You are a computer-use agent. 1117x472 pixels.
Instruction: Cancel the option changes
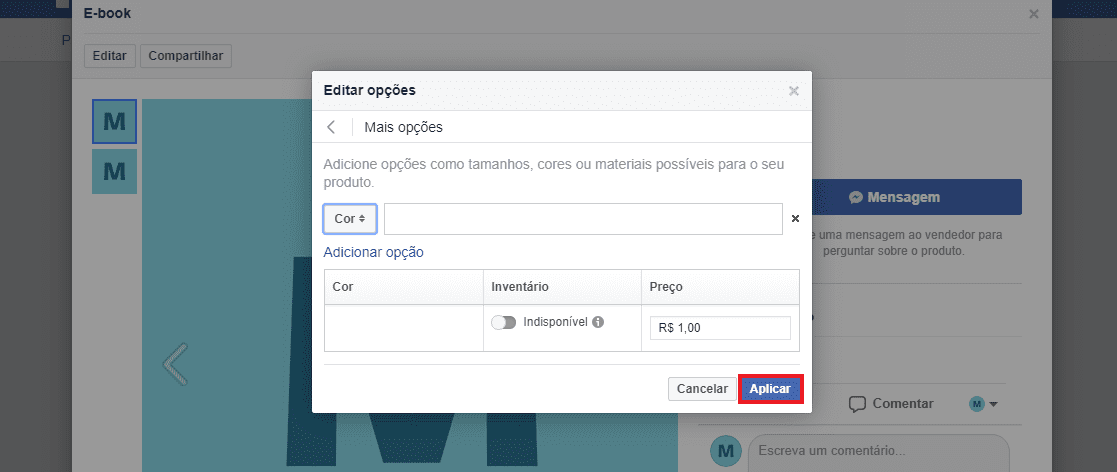pos(702,389)
